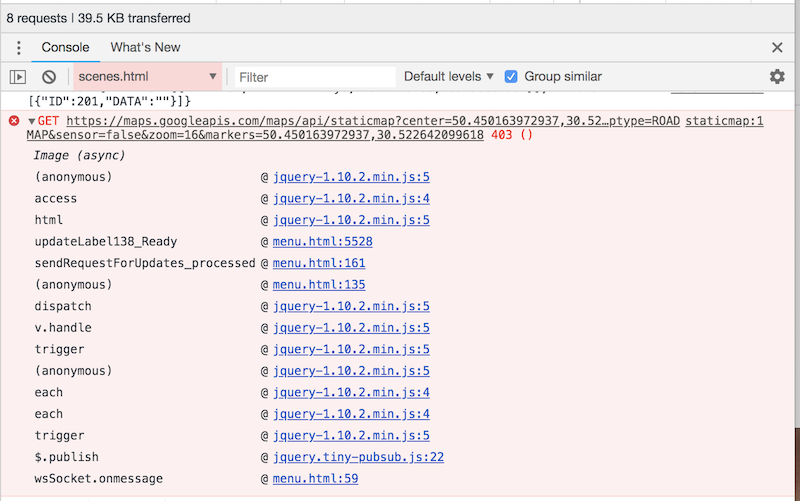
Task: Open the DevTools three-dot drawer menu
Action: click(19, 48)
